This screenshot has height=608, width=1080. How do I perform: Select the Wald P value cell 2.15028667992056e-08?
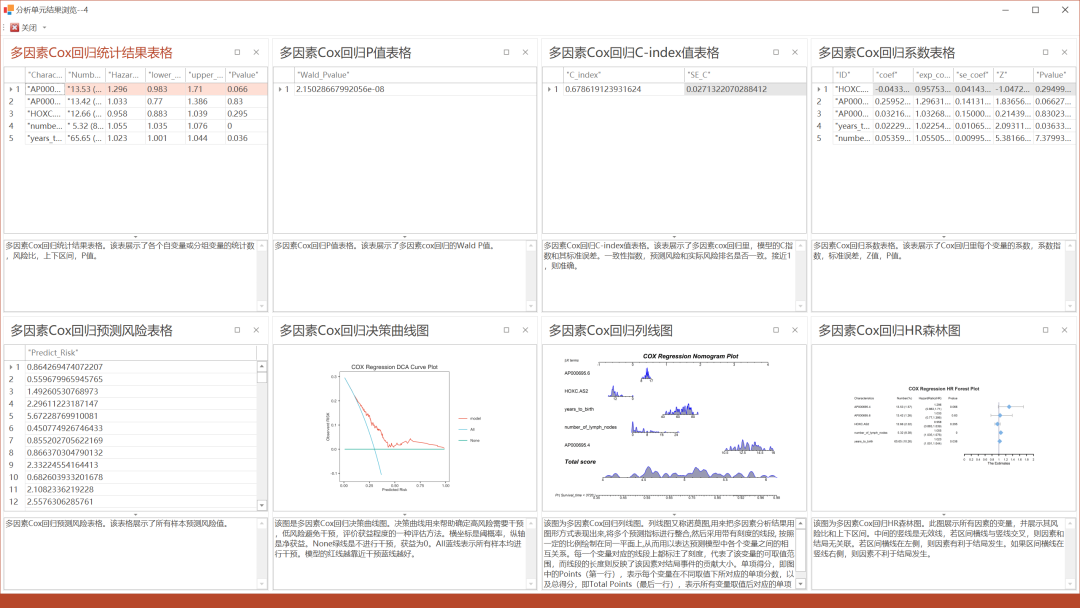click(x=415, y=90)
